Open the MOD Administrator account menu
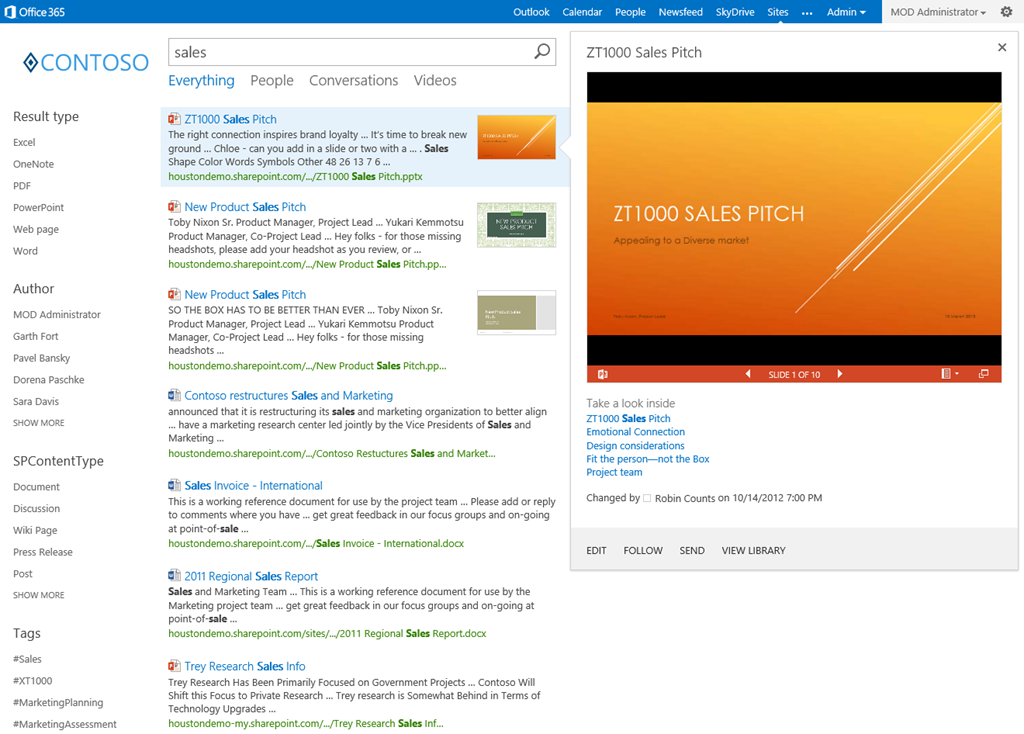 coord(938,12)
